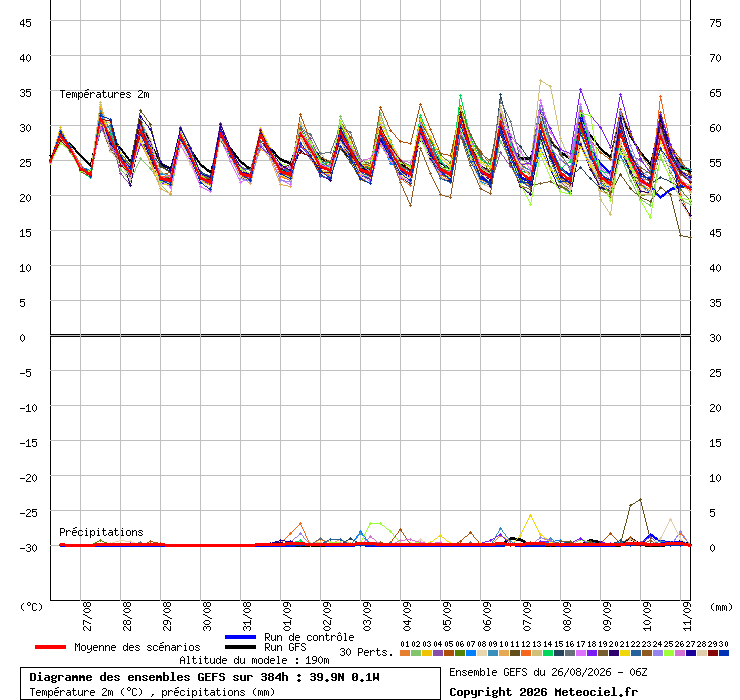740x700 pixels.
Task: Click the perturbation 15 dark navy-teal swatch
Action: (x=559, y=653)
